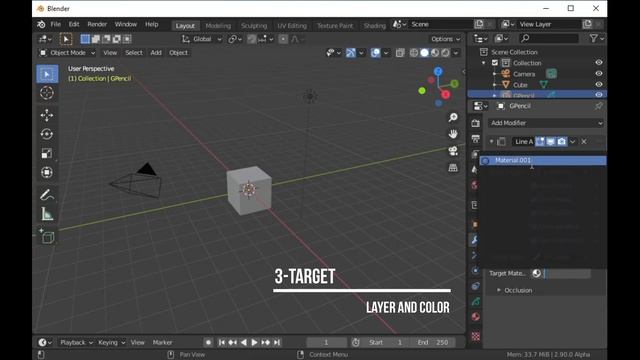Image resolution: width=640 pixels, height=360 pixels.
Task: Choose the Move tool
Action: (47, 116)
